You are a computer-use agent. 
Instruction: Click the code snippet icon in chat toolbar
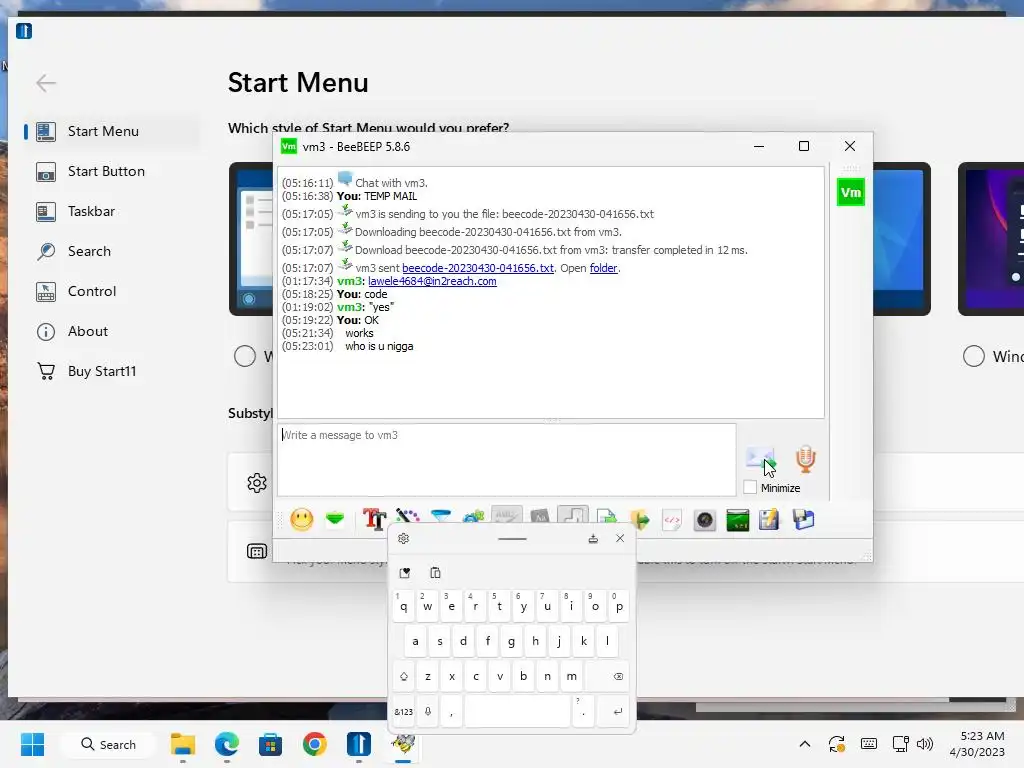[x=672, y=520]
